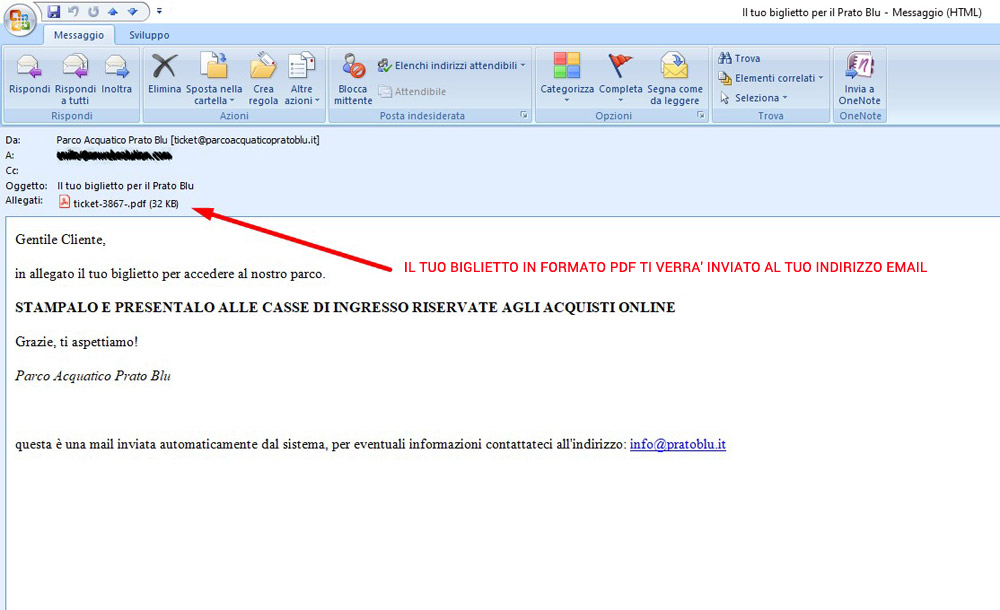Click italic signature 'Parco Acquatico Prato Blu'
This screenshot has height=610, width=1000.
point(93,376)
